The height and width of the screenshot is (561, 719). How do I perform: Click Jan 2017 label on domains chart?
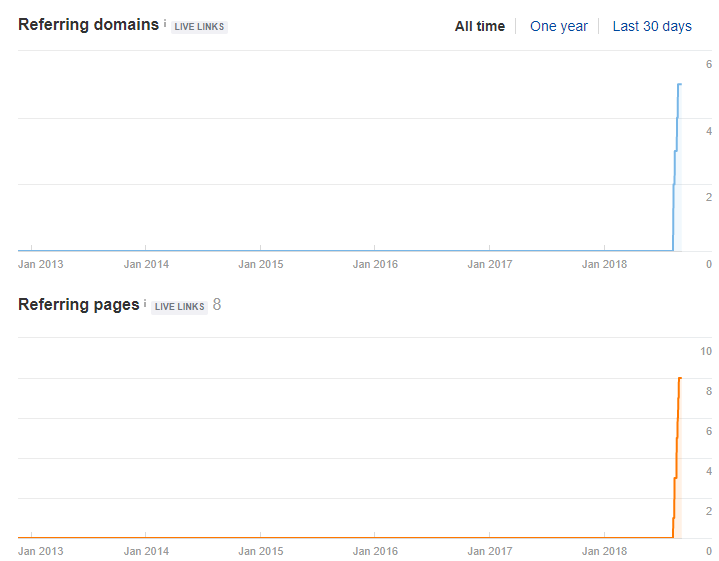point(490,264)
